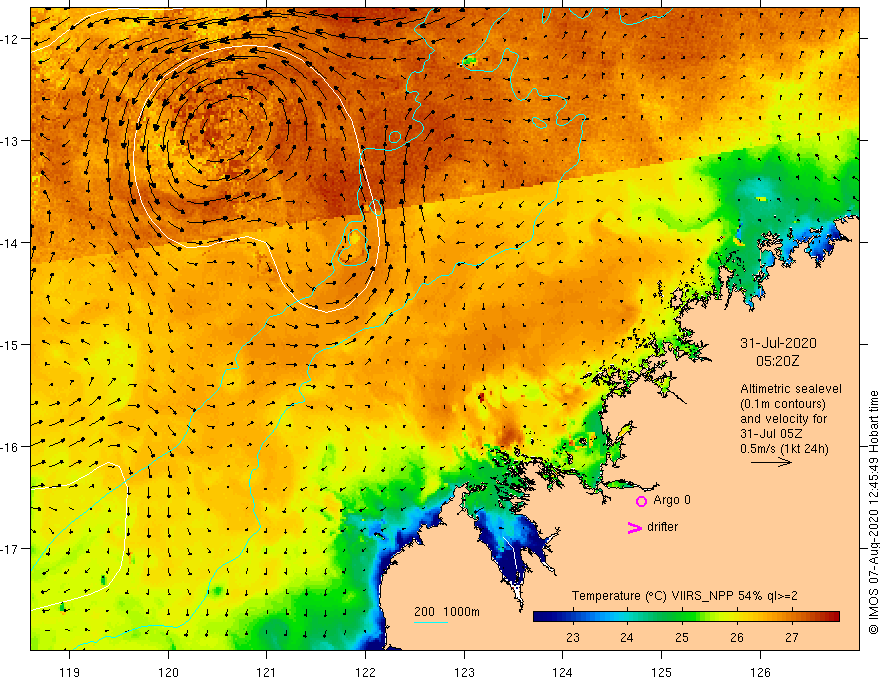Click the 'Altimetric sealevel' legend text
This screenshot has width=880, height=680.
point(791,389)
